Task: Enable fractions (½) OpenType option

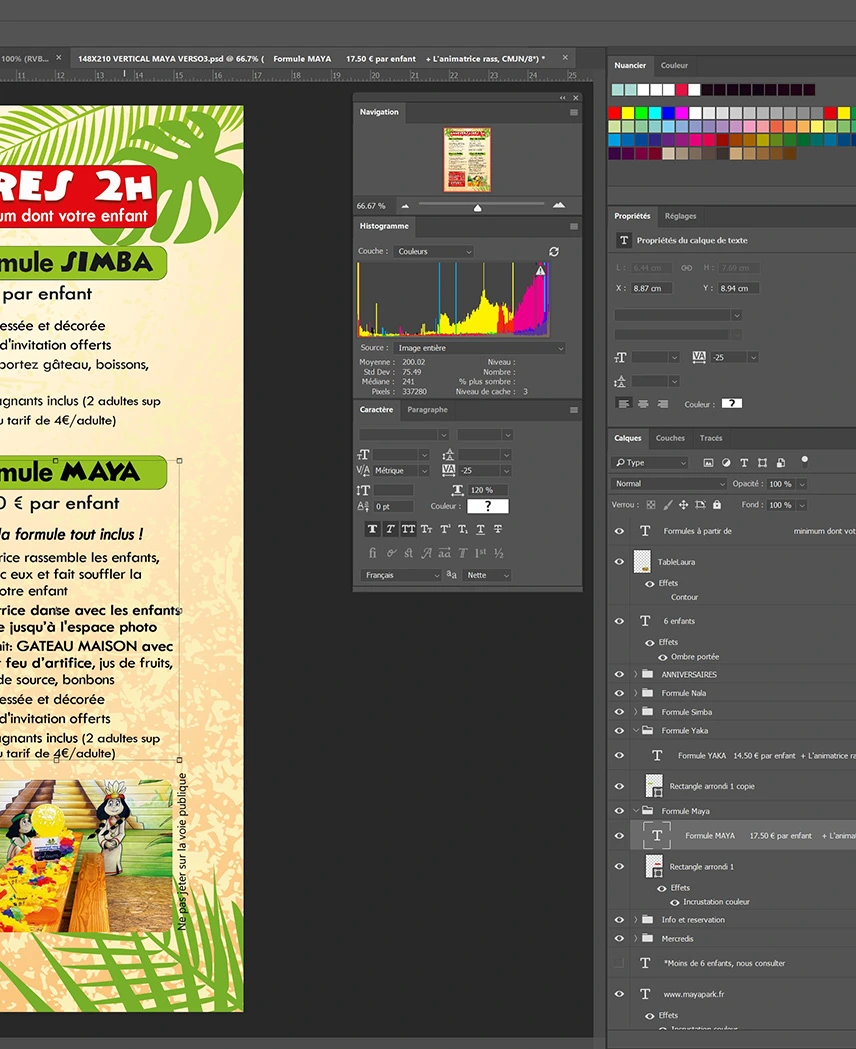Action: coord(498,553)
